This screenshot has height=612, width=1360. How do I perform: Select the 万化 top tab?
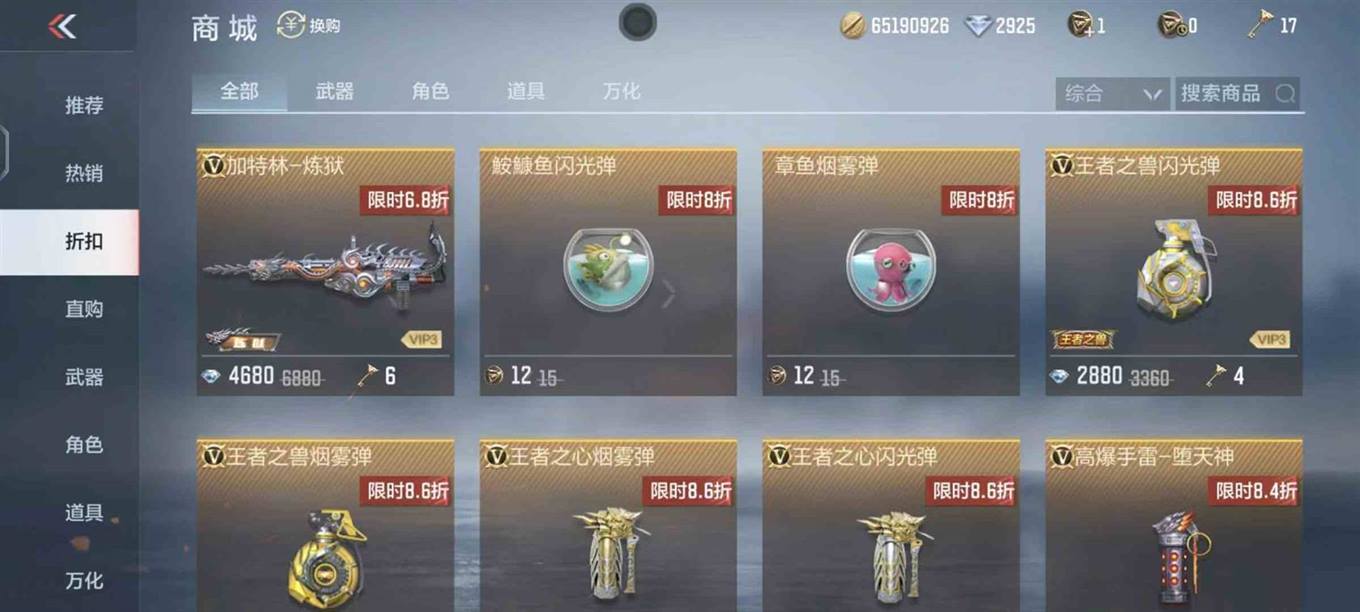[x=621, y=91]
